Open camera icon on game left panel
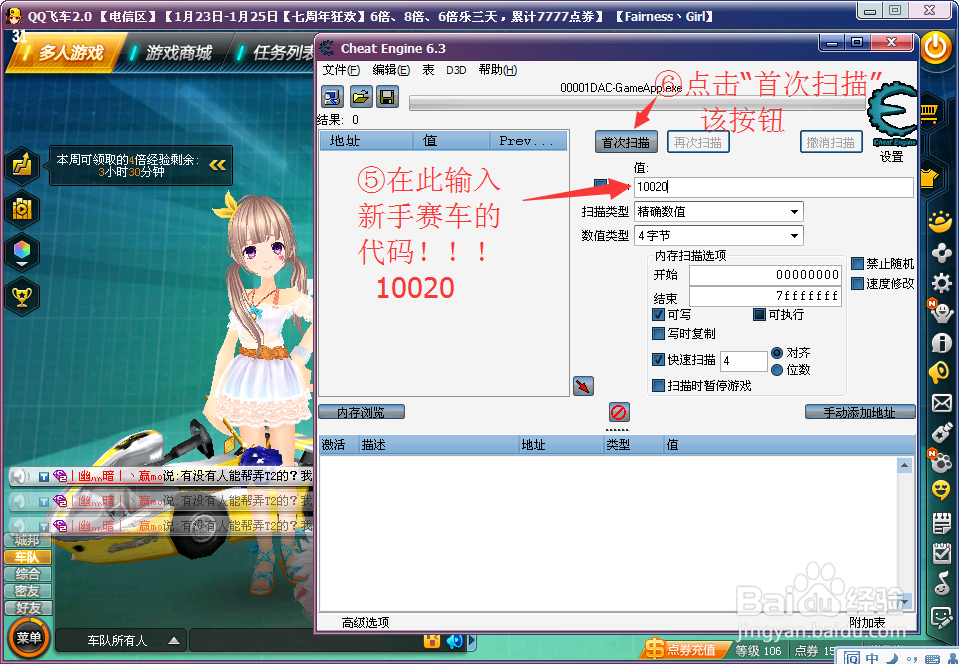 (x=22, y=209)
